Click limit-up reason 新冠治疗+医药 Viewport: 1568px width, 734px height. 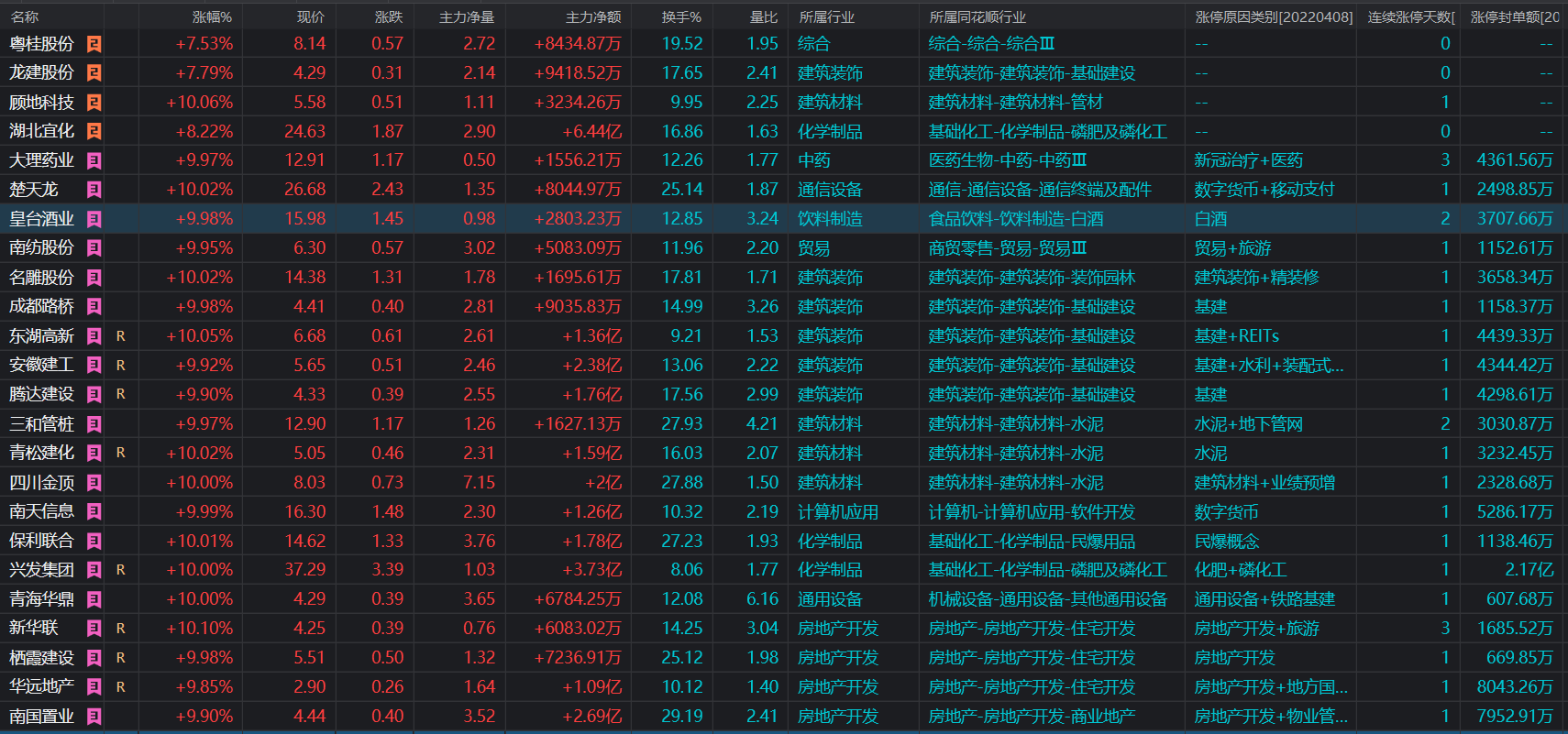point(1248,160)
